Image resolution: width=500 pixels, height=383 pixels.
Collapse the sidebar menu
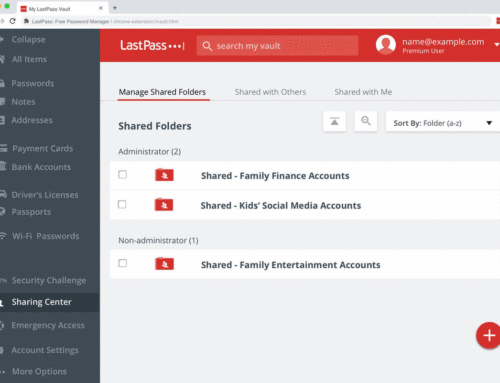pos(28,40)
